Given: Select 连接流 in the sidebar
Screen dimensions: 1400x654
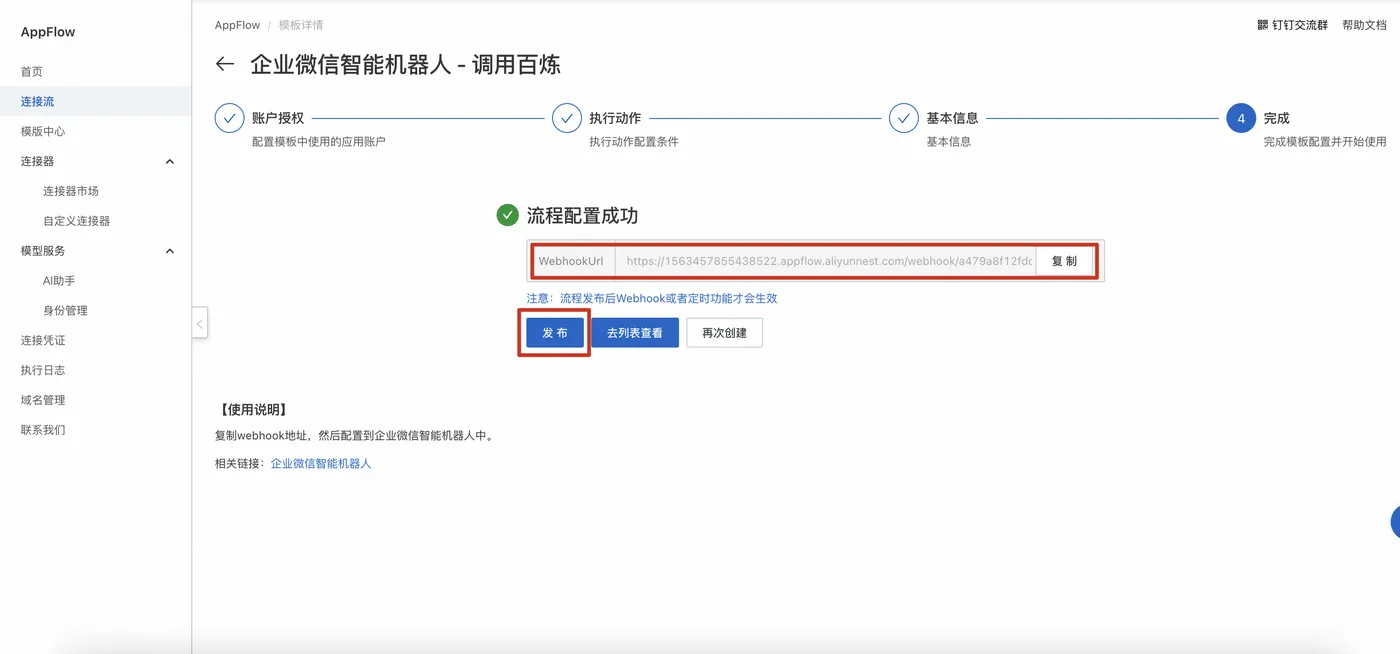Looking at the screenshot, I should click(38, 102).
